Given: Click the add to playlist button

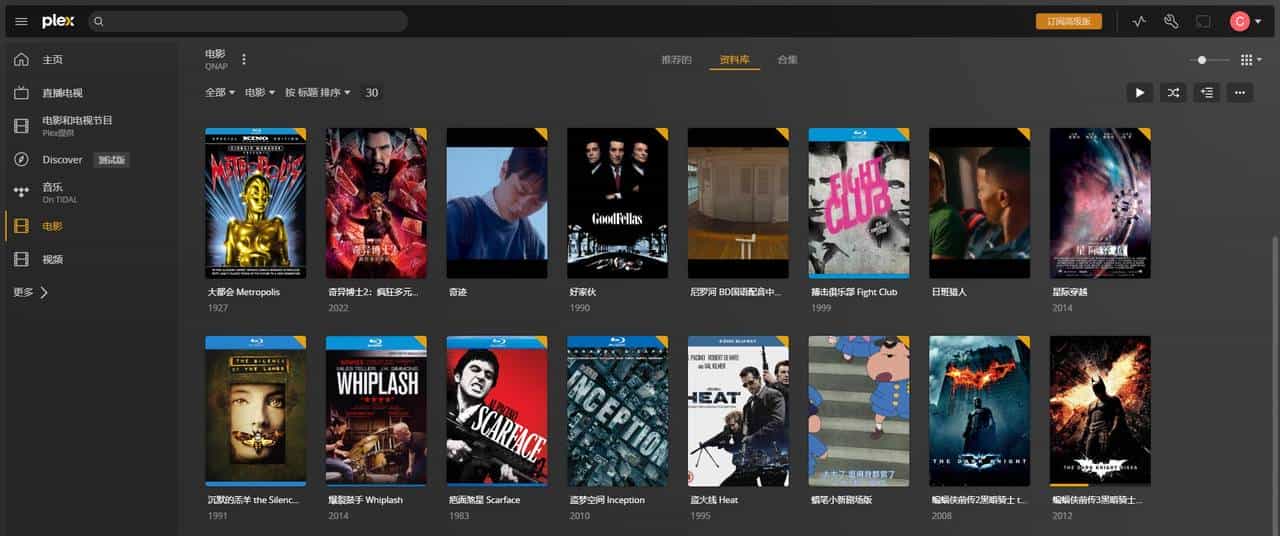Looking at the screenshot, I should [1207, 92].
